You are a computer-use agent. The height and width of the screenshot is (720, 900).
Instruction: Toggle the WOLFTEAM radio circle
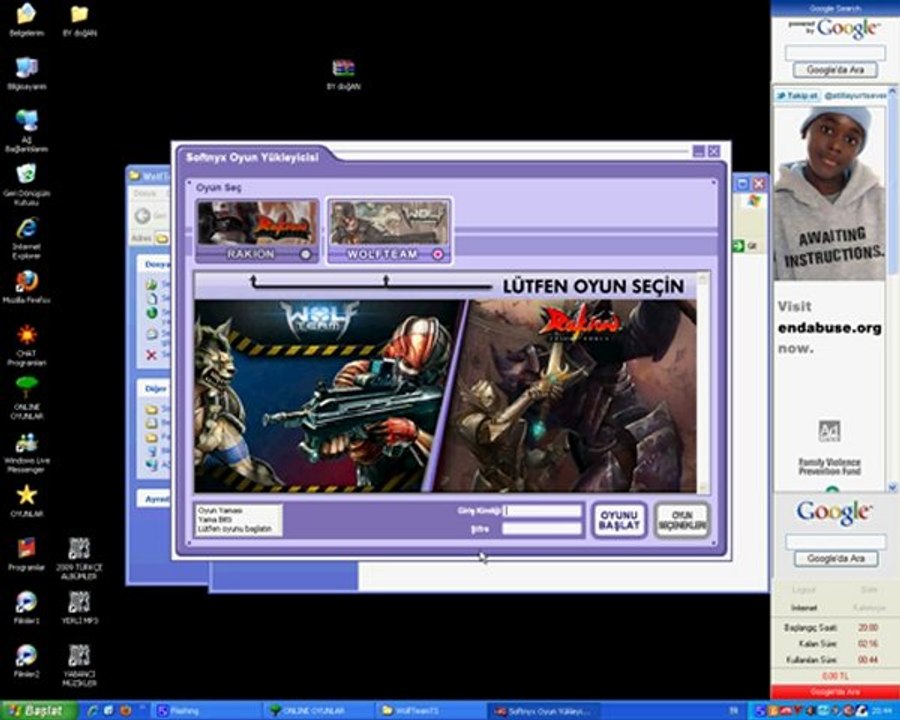(439, 254)
